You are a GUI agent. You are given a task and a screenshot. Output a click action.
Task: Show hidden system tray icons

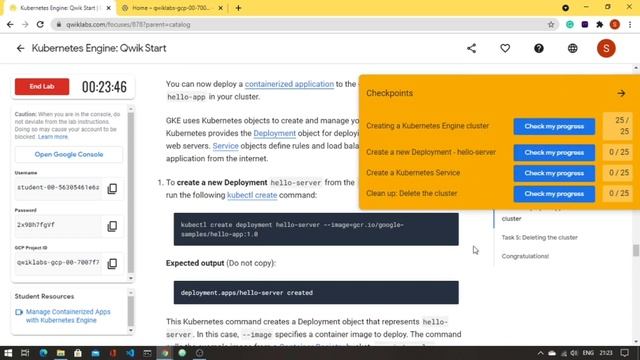pyautogui.click(x=540, y=353)
